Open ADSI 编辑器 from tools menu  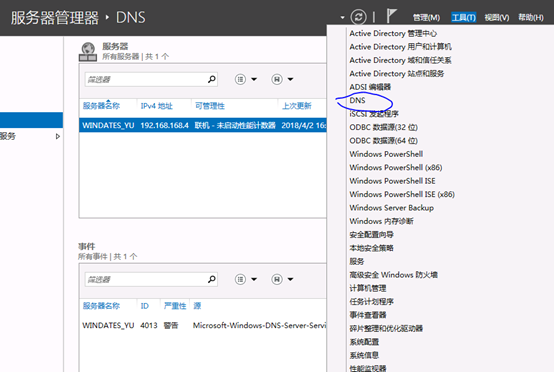370,87
